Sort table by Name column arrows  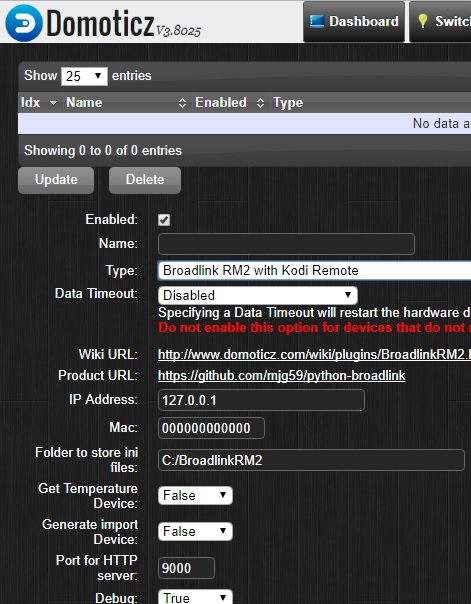pyautogui.click(x=182, y=103)
